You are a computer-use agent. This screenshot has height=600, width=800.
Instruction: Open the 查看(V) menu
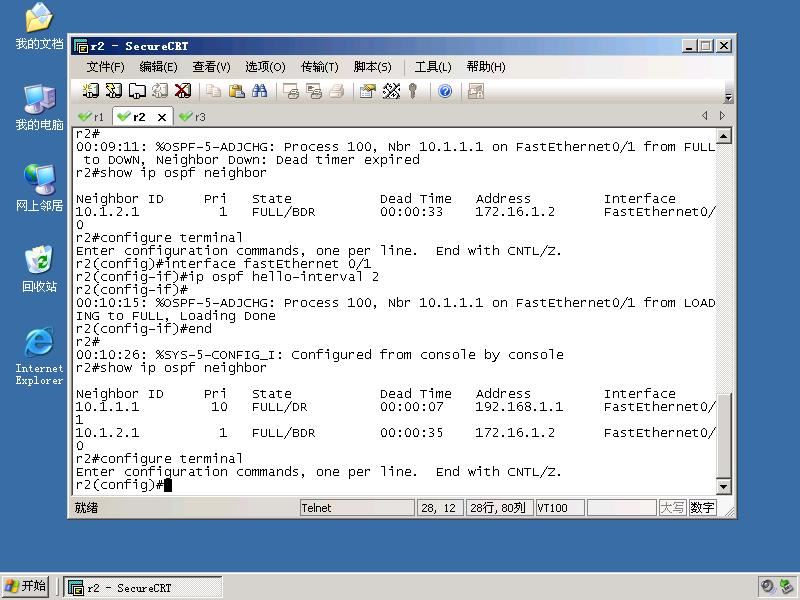click(x=211, y=67)
